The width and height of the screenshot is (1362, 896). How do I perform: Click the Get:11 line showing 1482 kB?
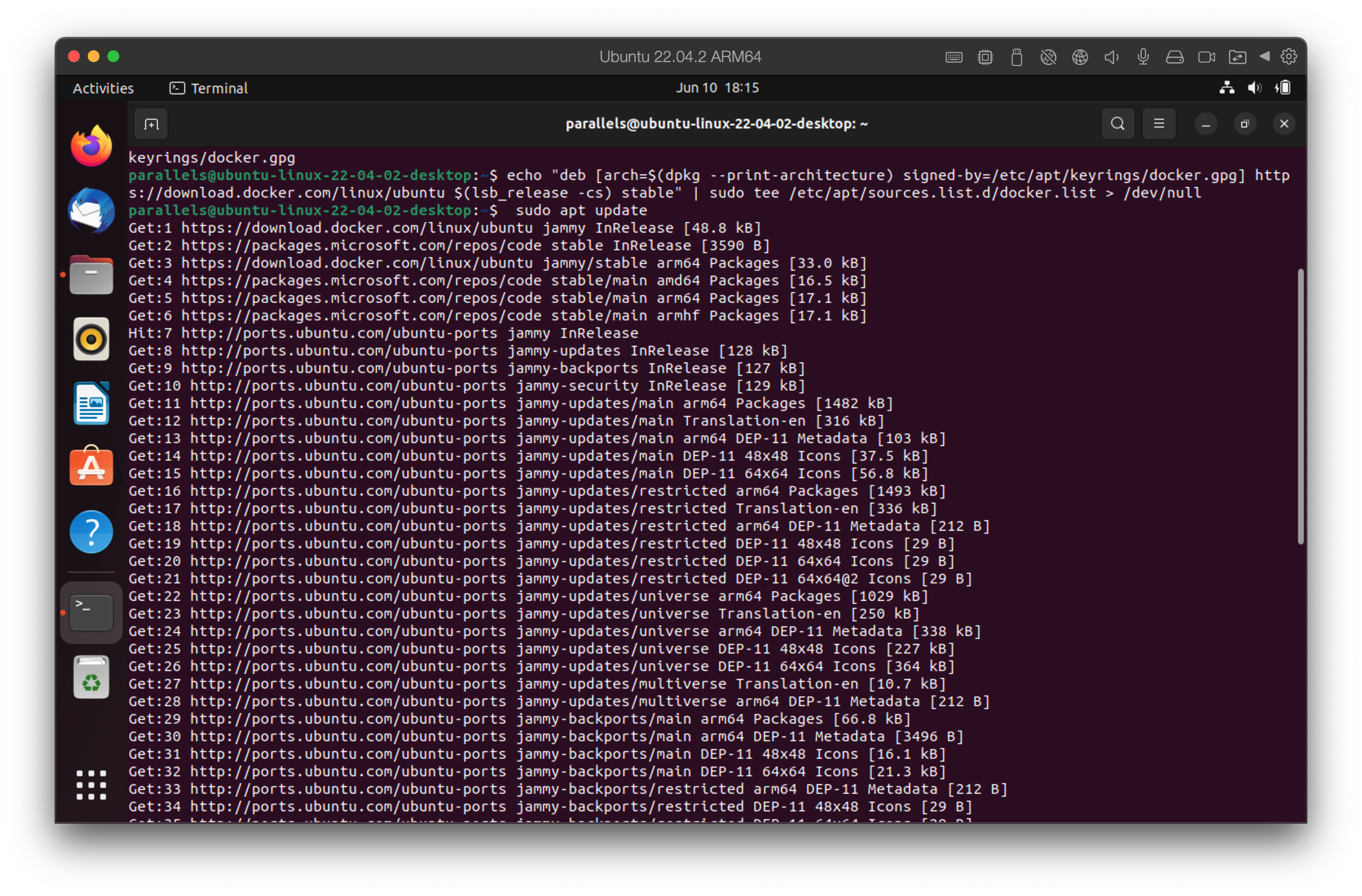[x=511, y=403]
